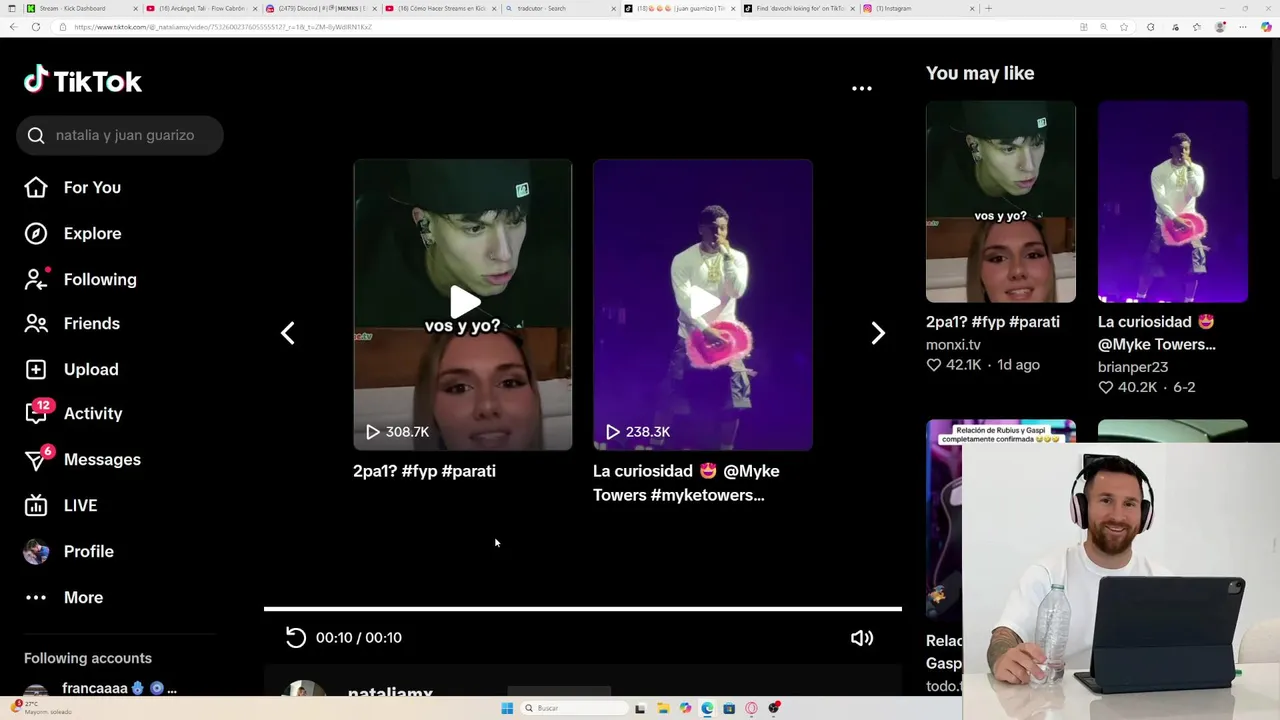Play the Myke Towers suggested video thumbnail
This screenshot has height=720, width=1280.
pyautogui.click(x=703, y=304)
